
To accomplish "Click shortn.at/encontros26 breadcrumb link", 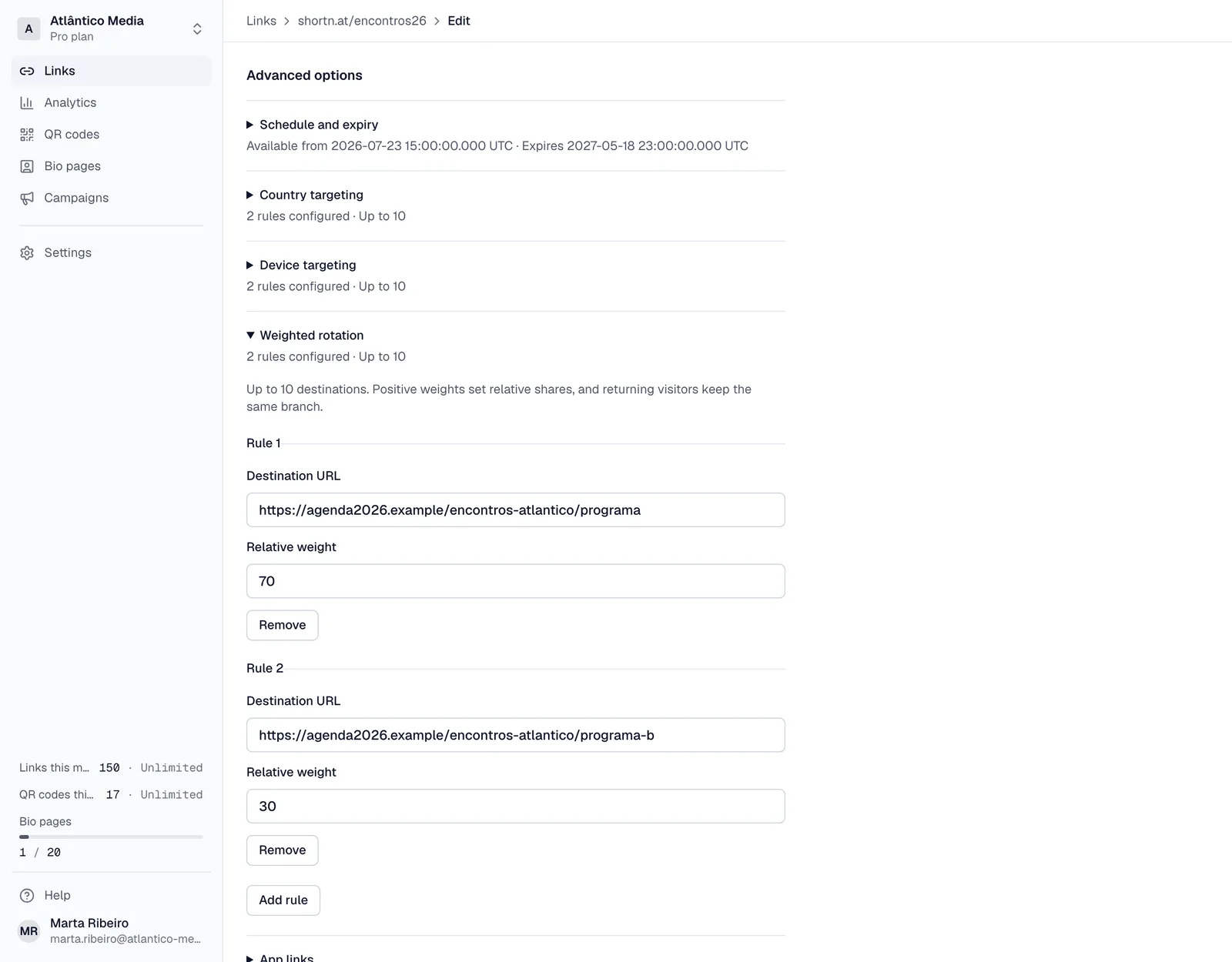I will (x=362, y=21).
